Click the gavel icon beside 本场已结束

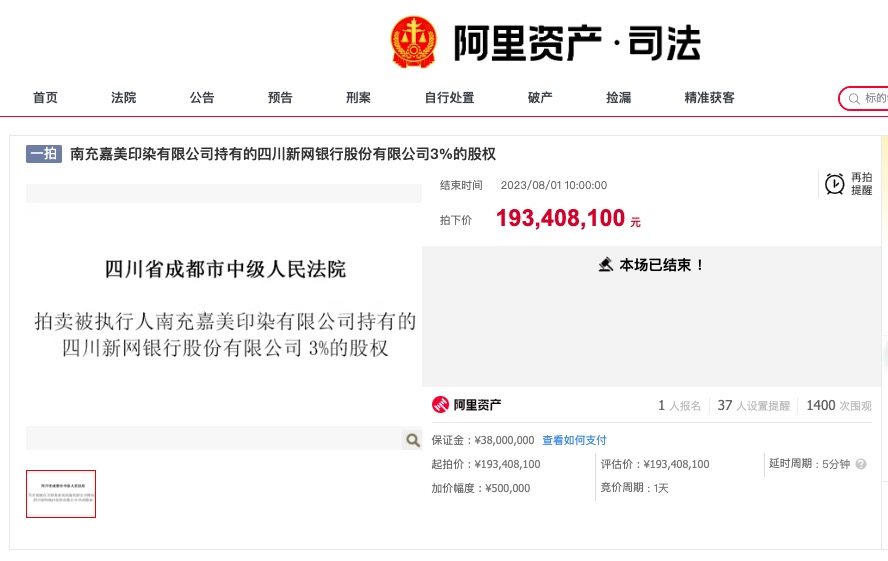(605, 264)
